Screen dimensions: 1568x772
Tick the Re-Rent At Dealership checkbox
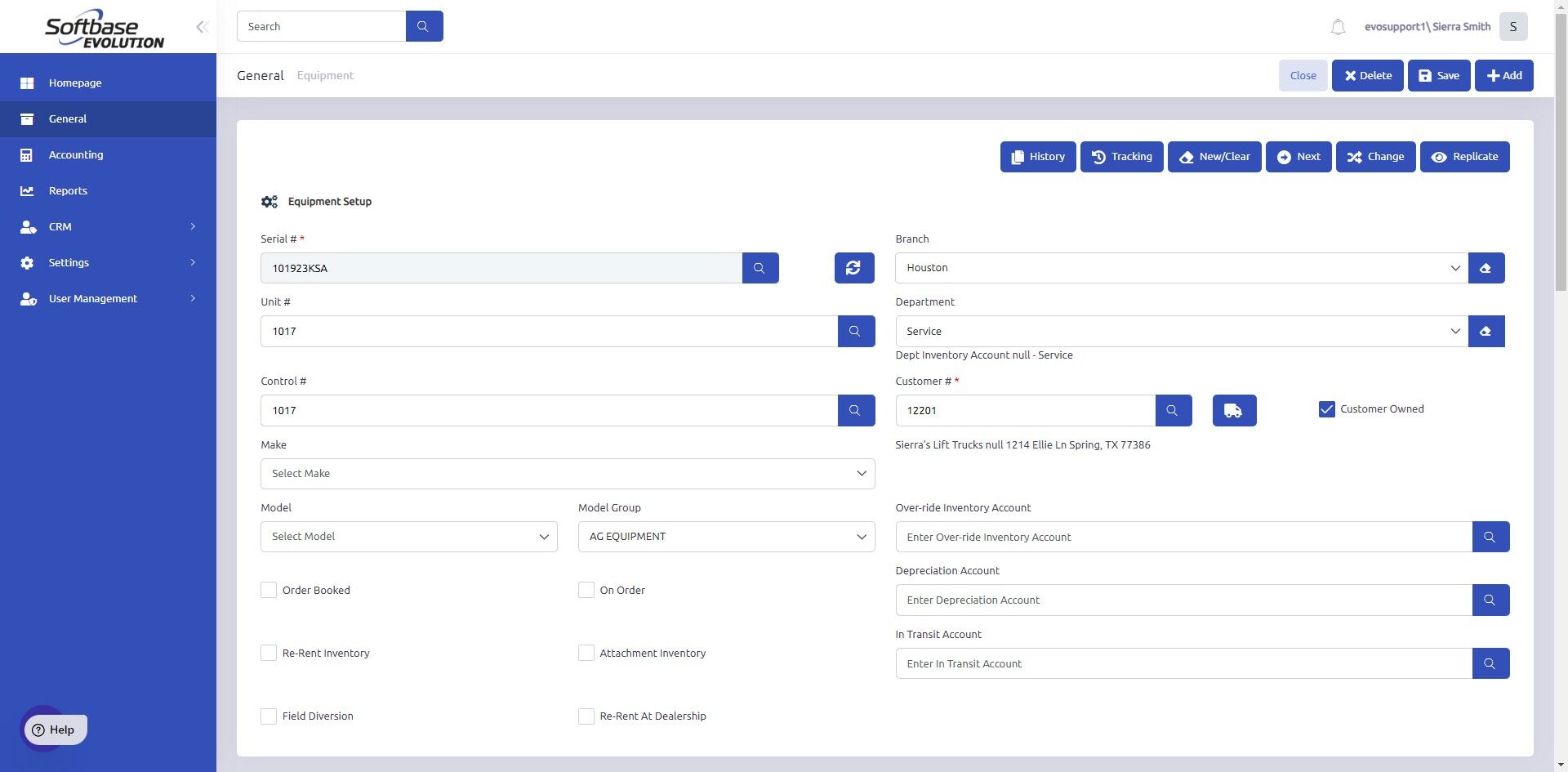pyautogui.click(x=586, y=716)
